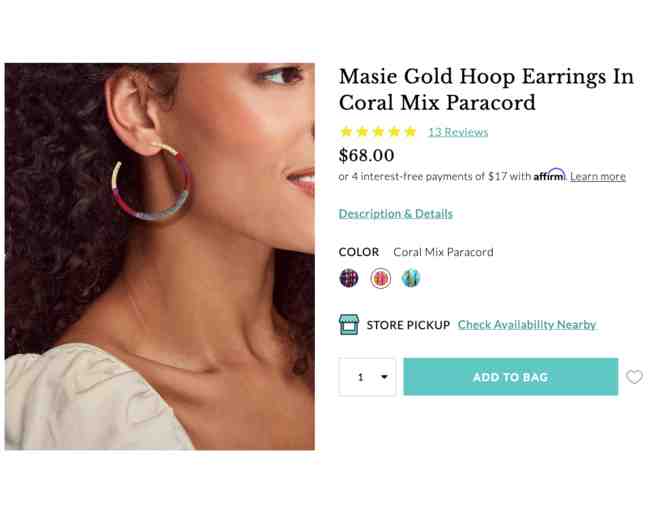The height and width of the screenshot is (510, 672).
Task: Check Availability Nearby for store pickup
Action: [527, 325]
